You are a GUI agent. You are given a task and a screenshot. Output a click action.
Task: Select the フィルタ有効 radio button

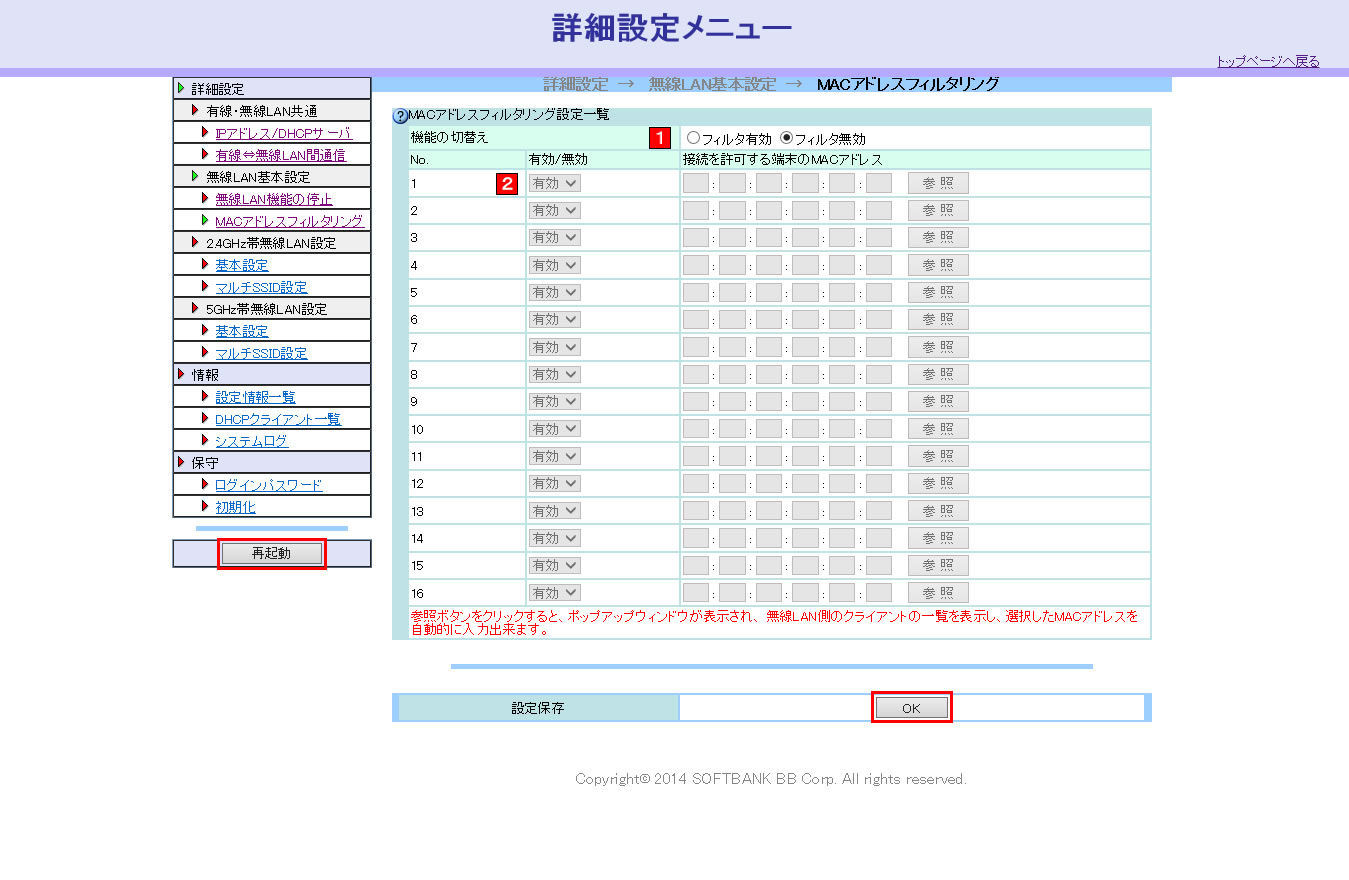694,138
